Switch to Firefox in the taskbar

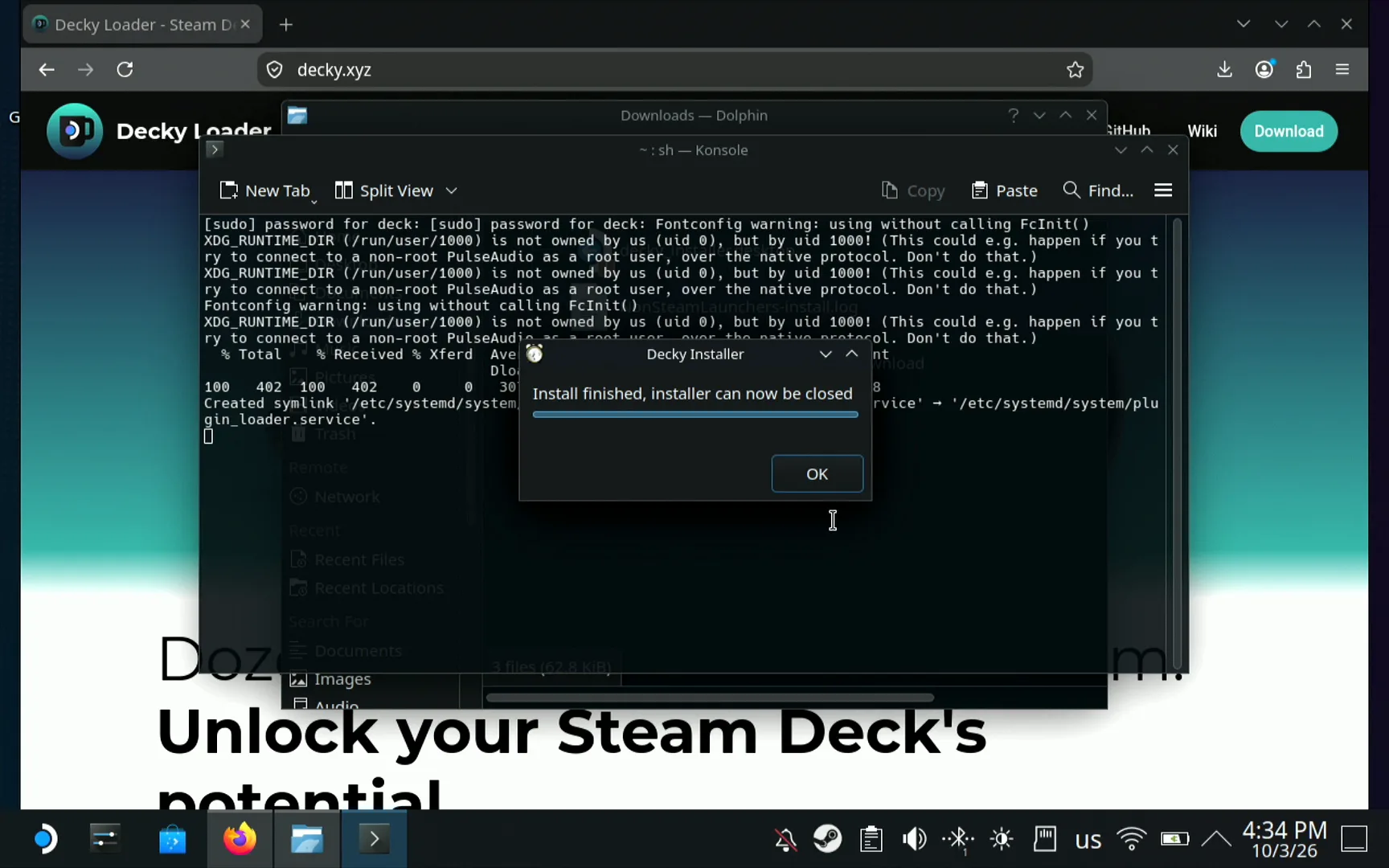[x=240, y=839]
